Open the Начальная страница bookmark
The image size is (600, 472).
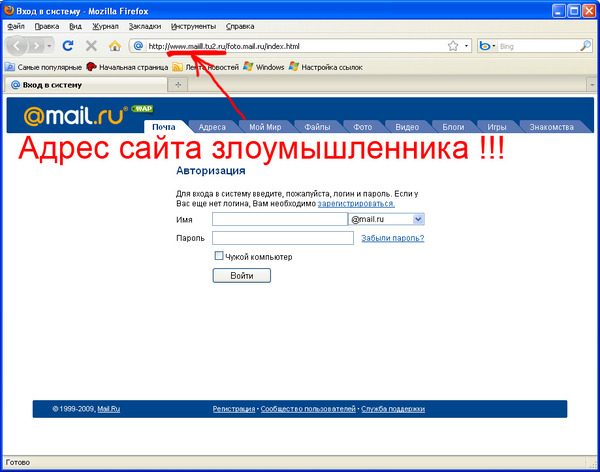point(127,67)
